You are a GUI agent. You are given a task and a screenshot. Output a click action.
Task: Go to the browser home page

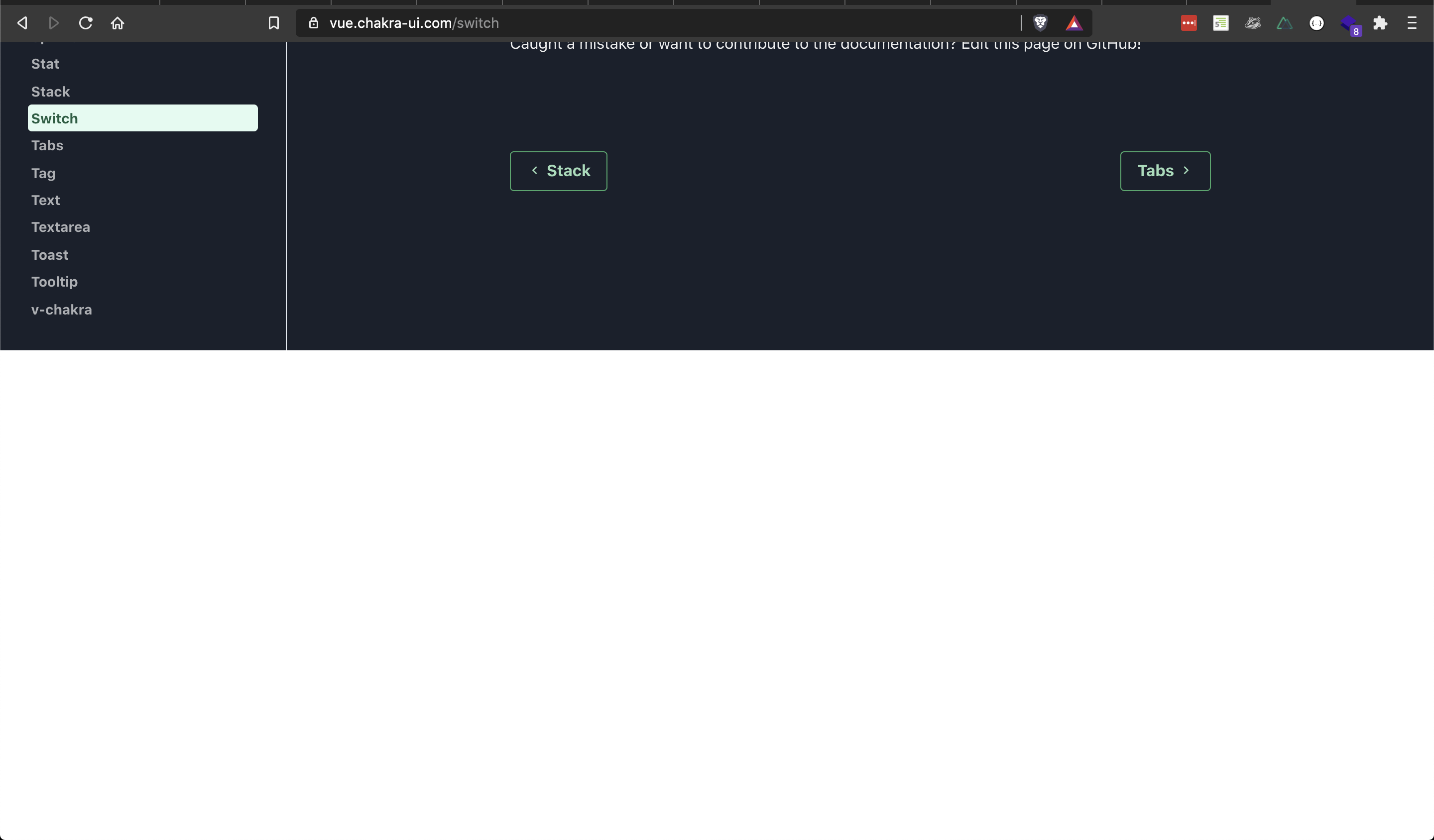tap(117, 23)
